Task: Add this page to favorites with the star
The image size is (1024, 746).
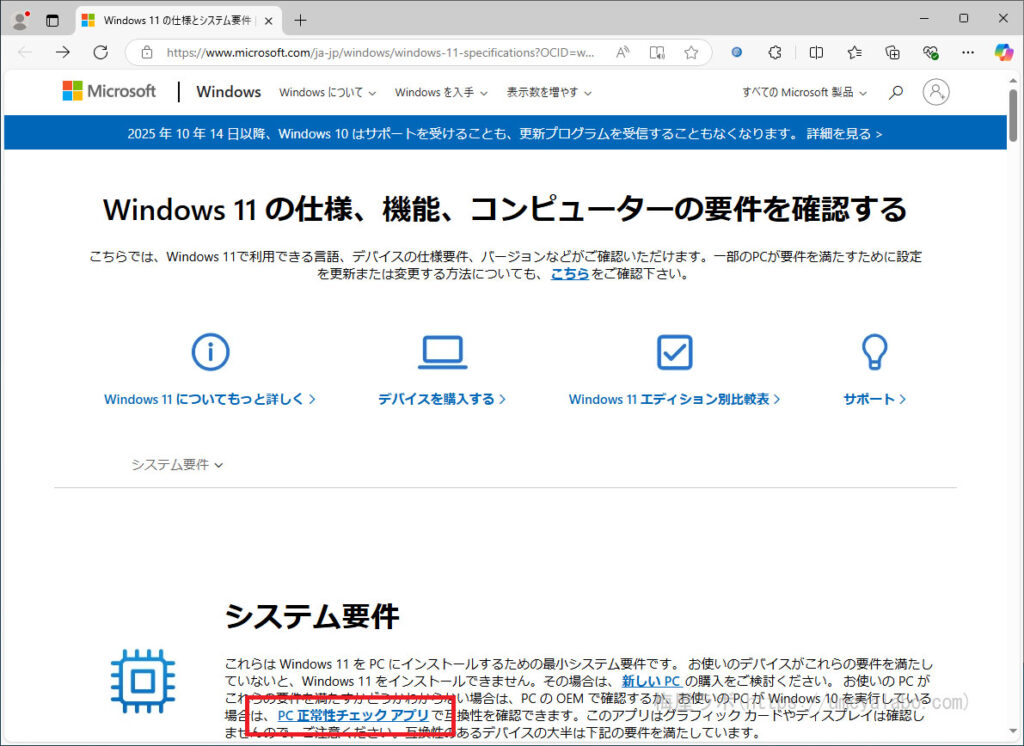Action: pos(691,52)
